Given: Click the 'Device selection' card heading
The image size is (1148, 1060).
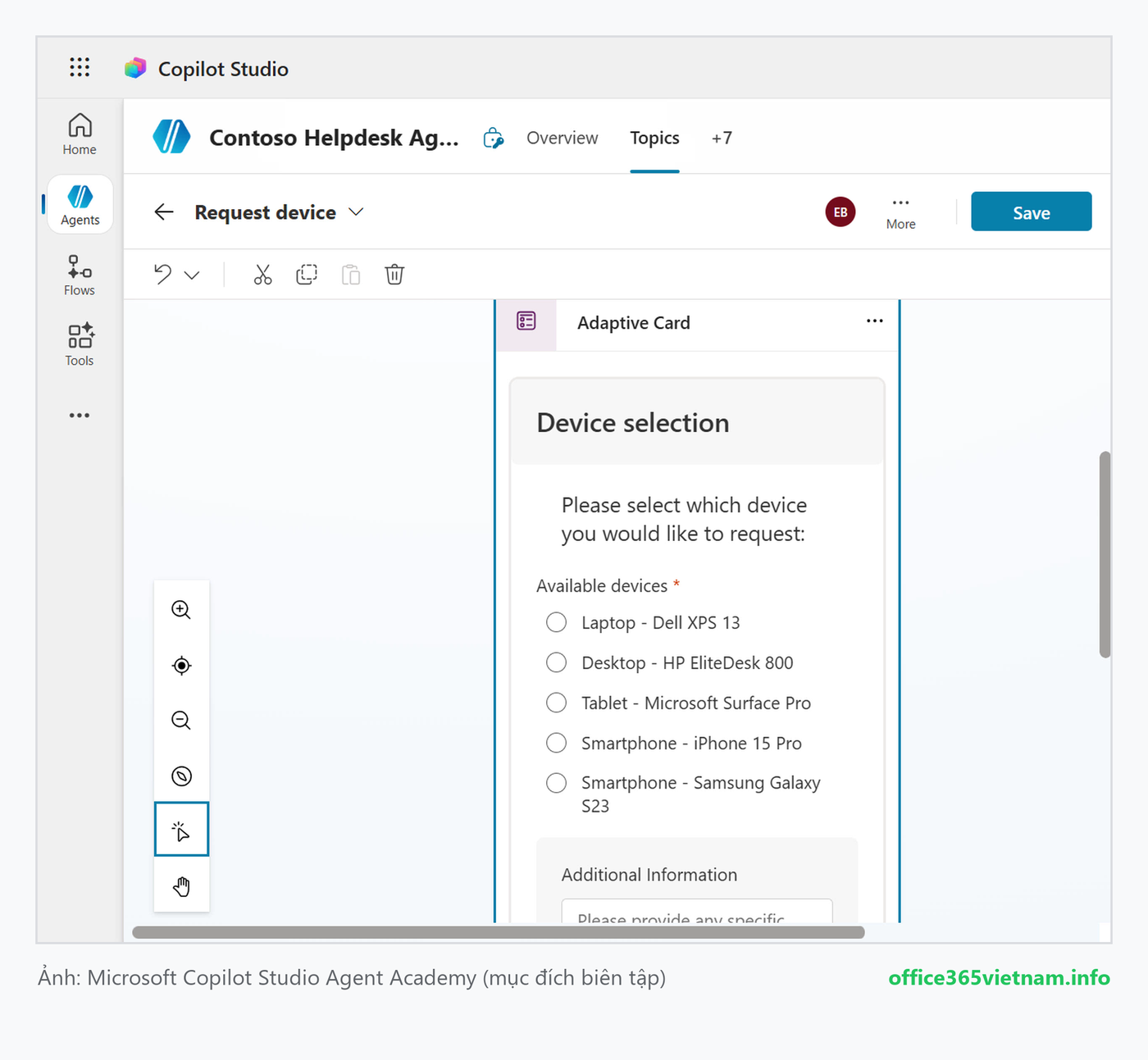Looking at the screenshot, I should [633, 423].
